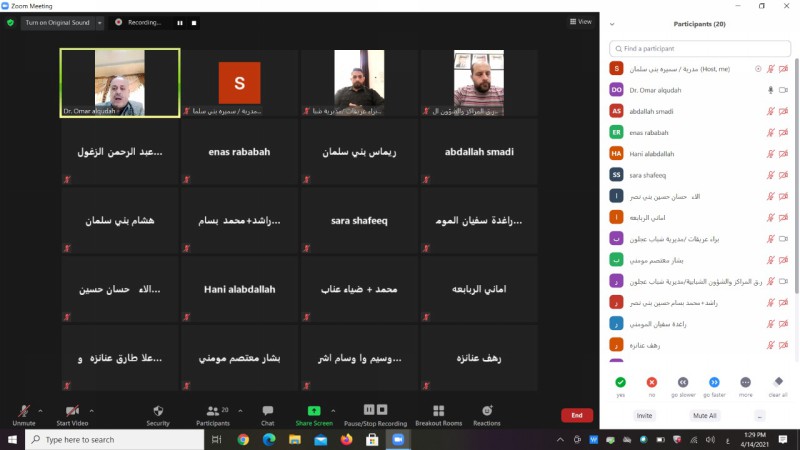Open the Chat panel
800x450 pixels.
pos(267,411)
